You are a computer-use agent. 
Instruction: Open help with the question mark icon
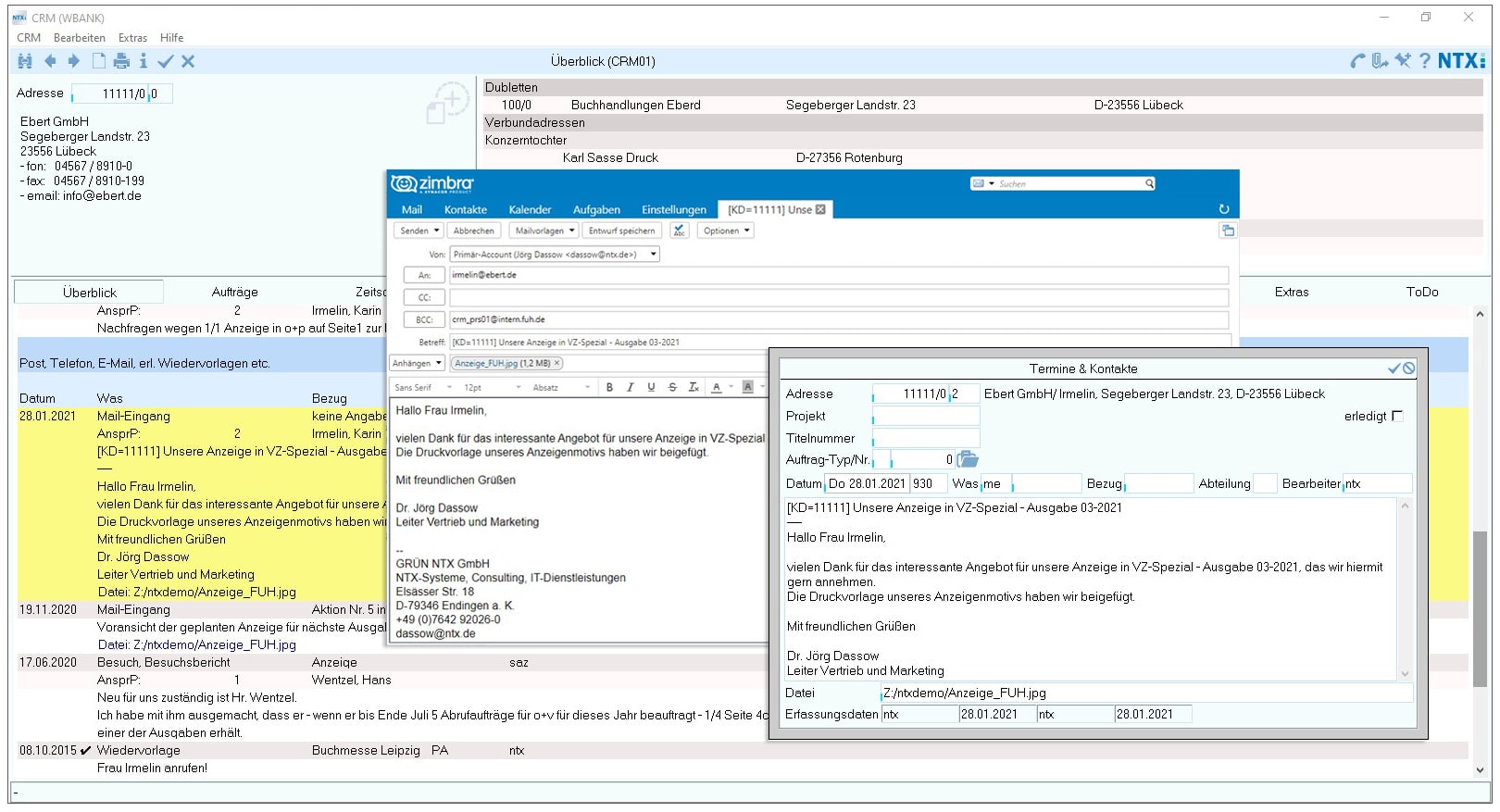(1425, 61)
